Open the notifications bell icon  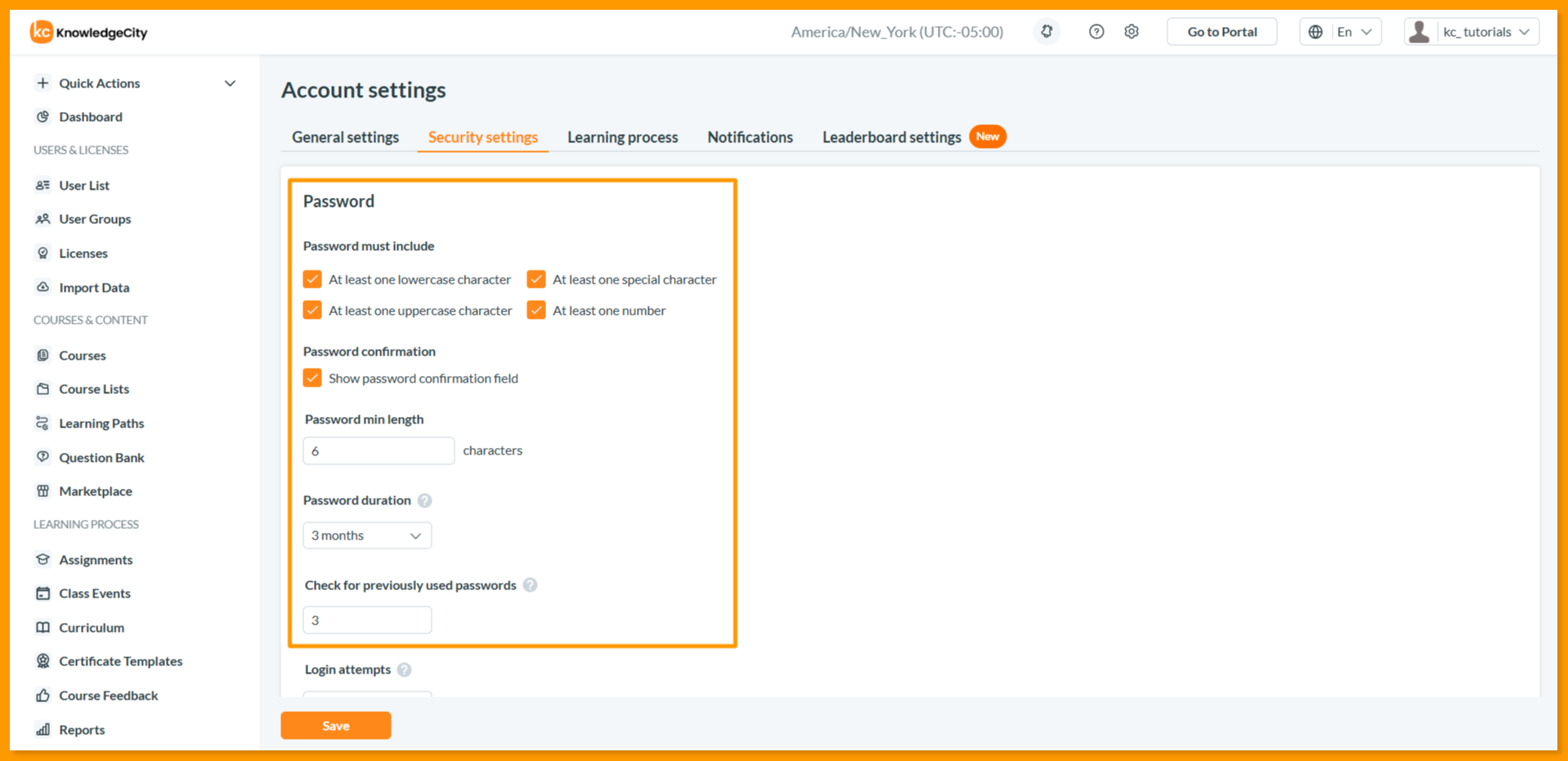1046,32
